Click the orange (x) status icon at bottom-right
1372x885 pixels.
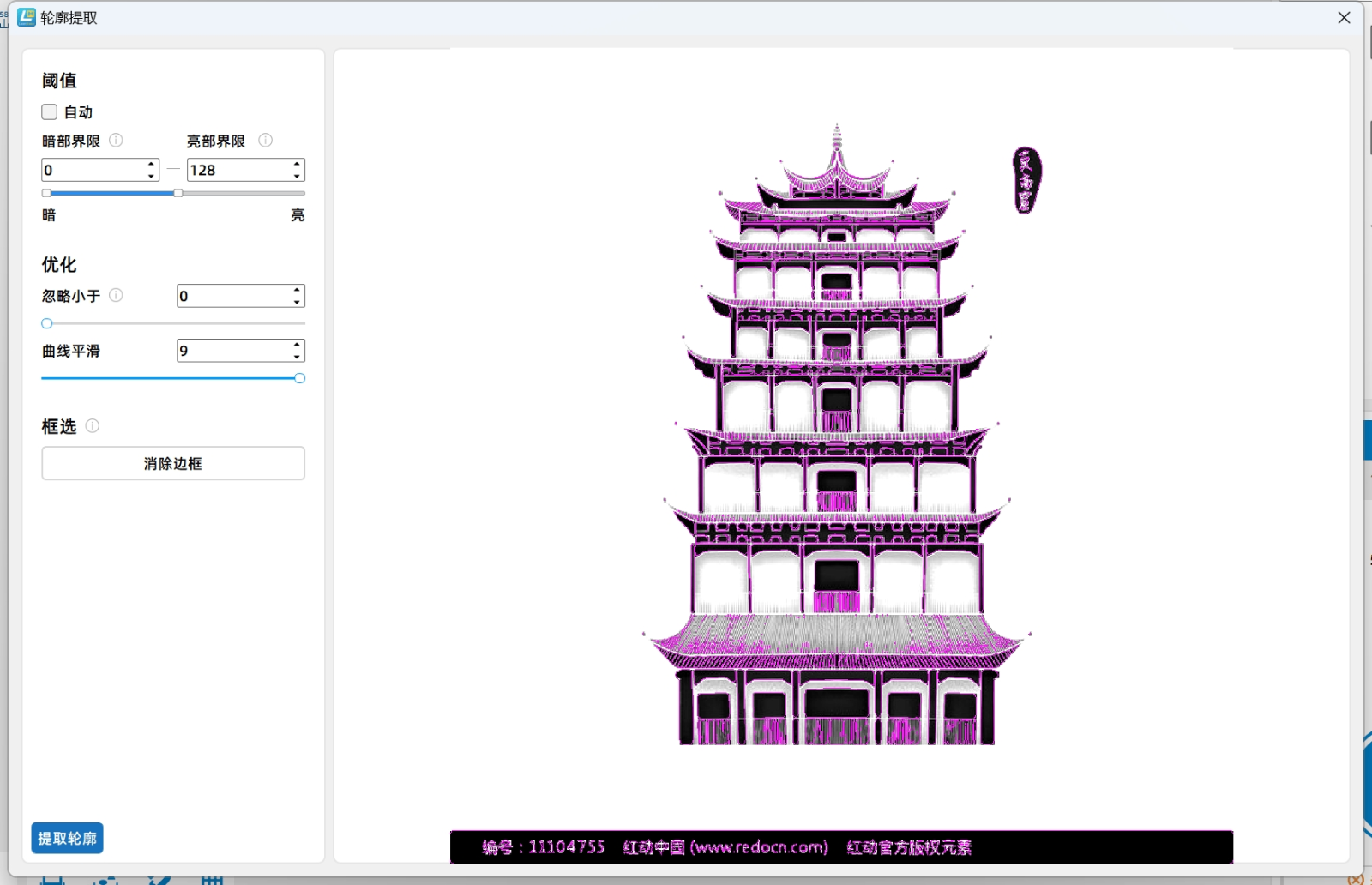tap(1356, 880)
